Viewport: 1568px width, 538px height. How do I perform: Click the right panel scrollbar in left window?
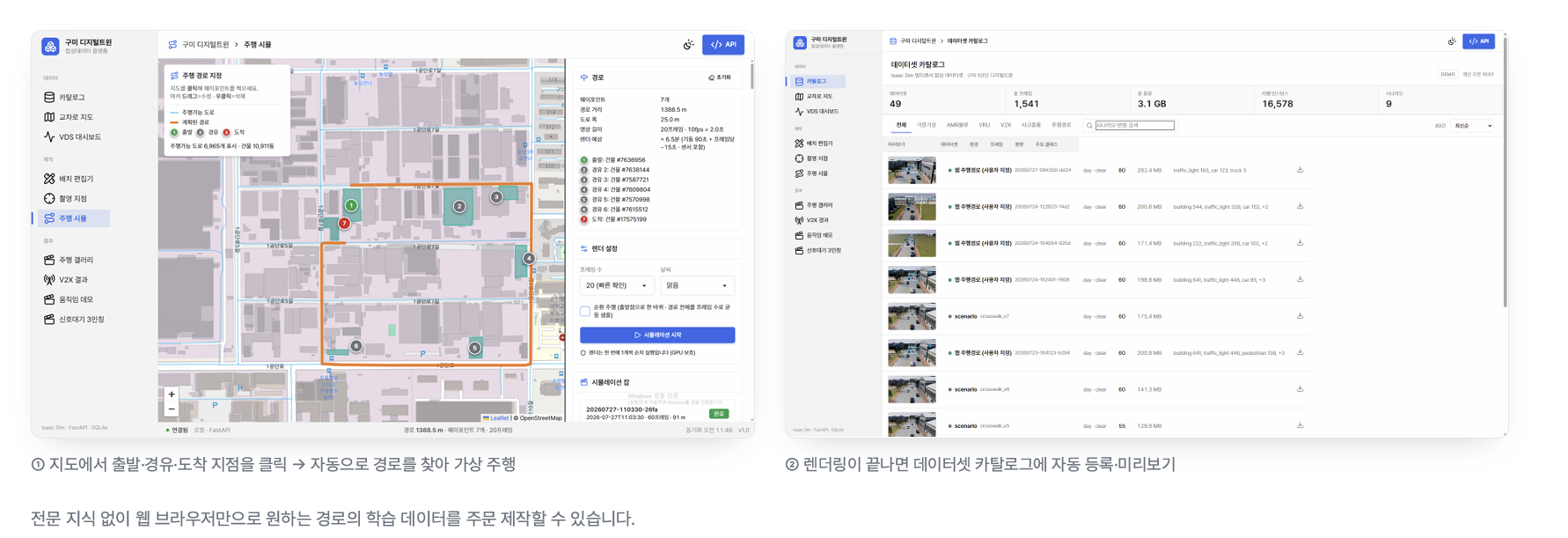click(x=751, y=76)
